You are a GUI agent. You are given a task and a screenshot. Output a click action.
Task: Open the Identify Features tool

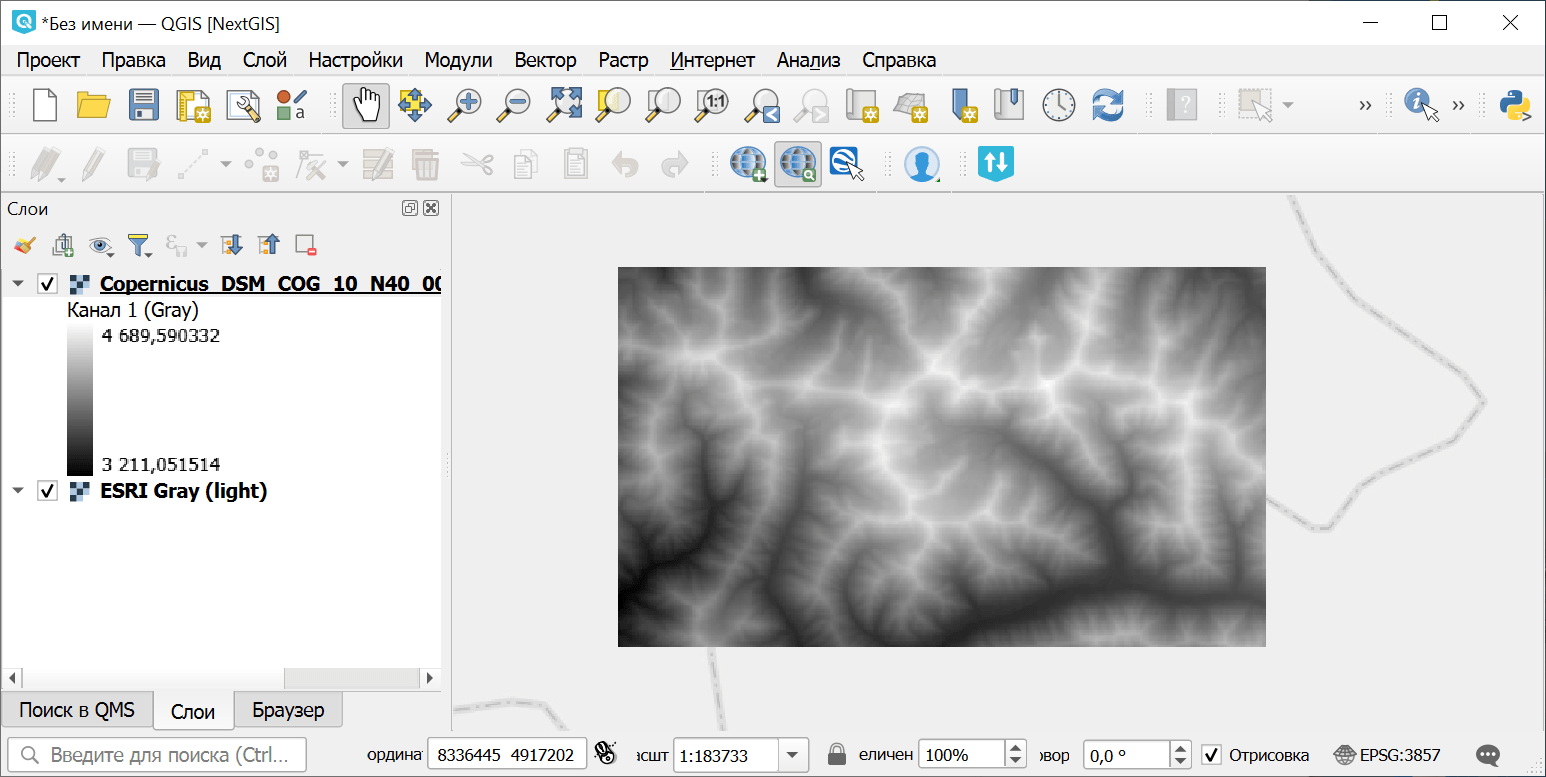[1420, 104]
